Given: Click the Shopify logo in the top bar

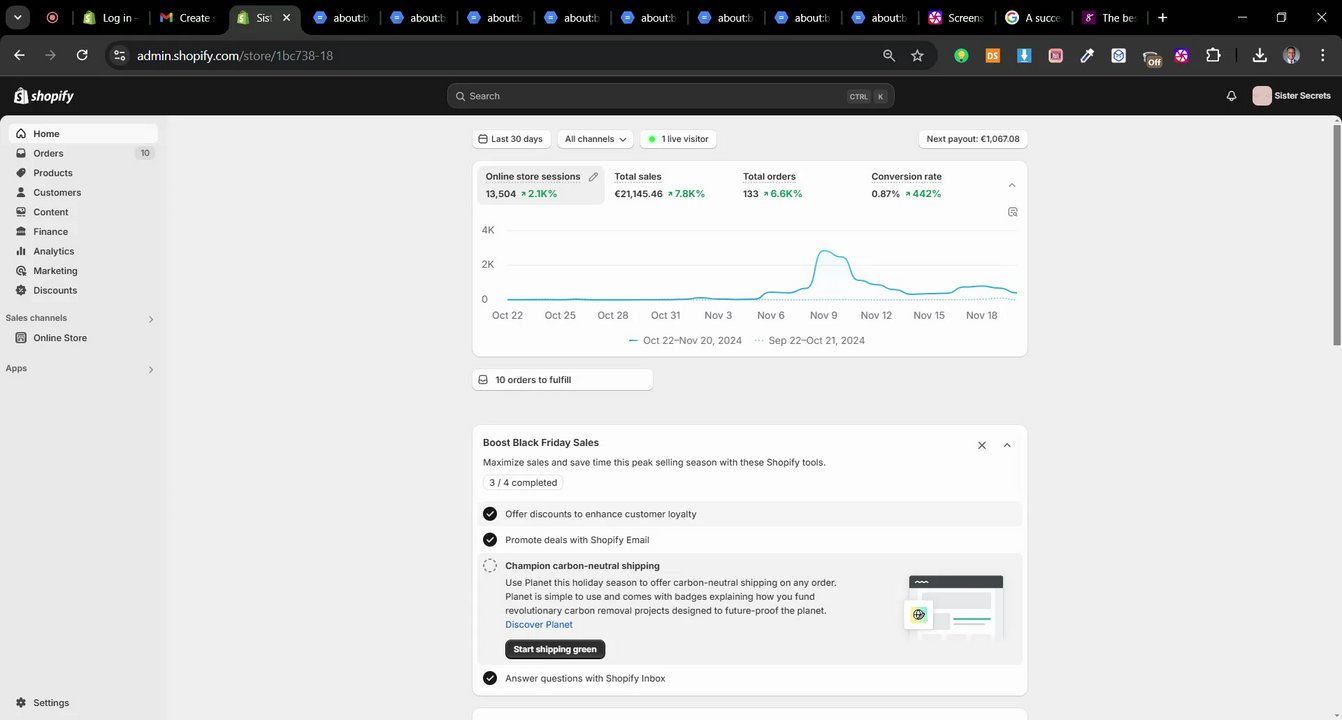Looking at the screenshot, I should (x=44, y=96).
